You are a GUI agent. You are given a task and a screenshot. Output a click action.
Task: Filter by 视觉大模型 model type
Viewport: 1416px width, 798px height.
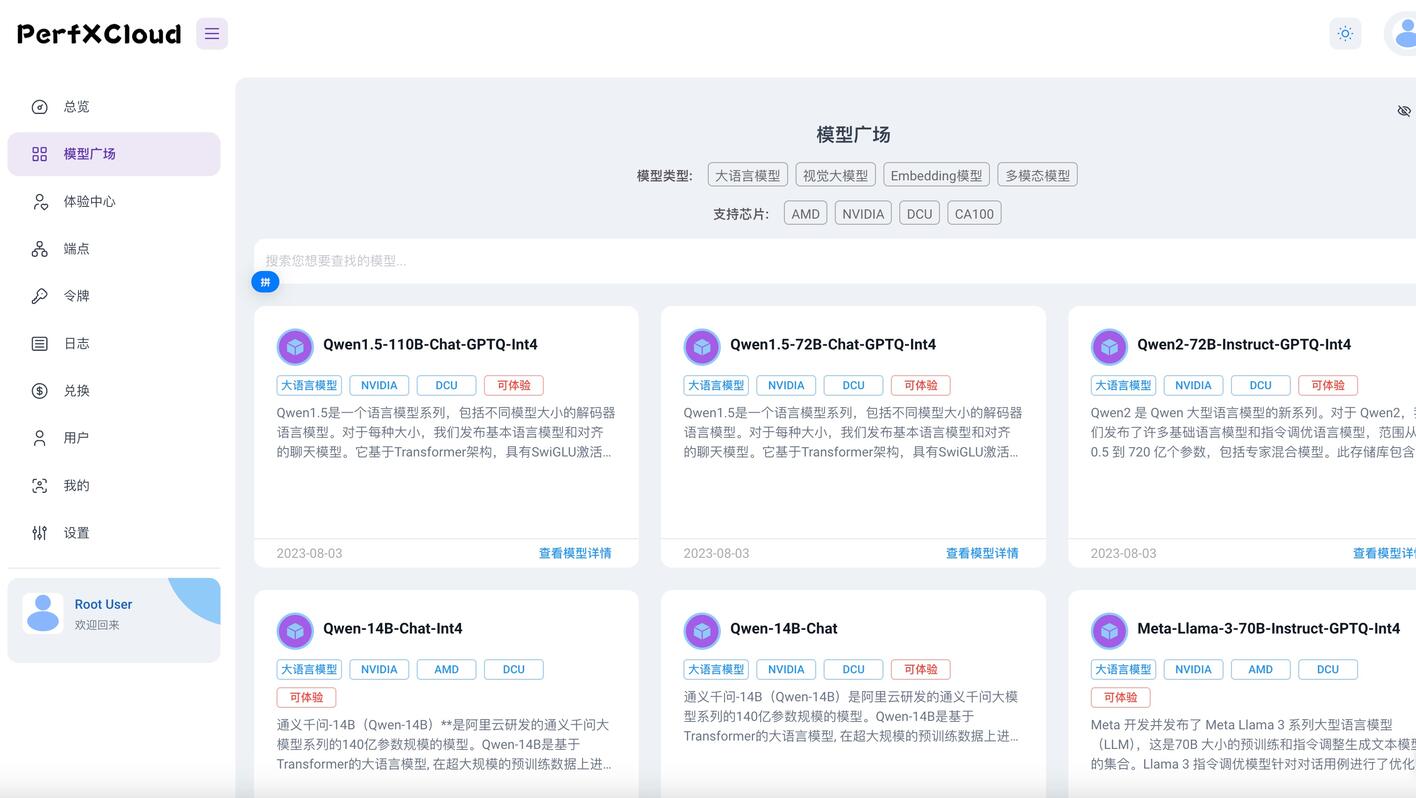coord(836,175)
